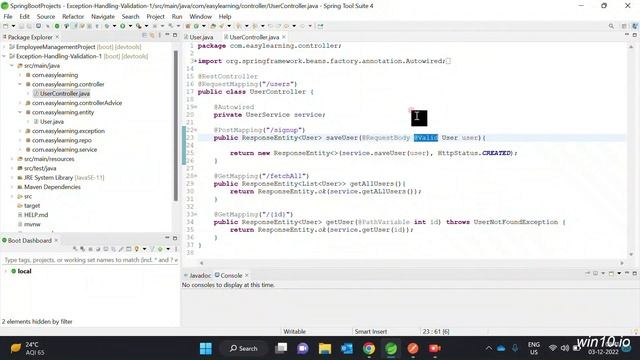
Task: Switch to the User.java editor tab
Action: coord(199,37)
